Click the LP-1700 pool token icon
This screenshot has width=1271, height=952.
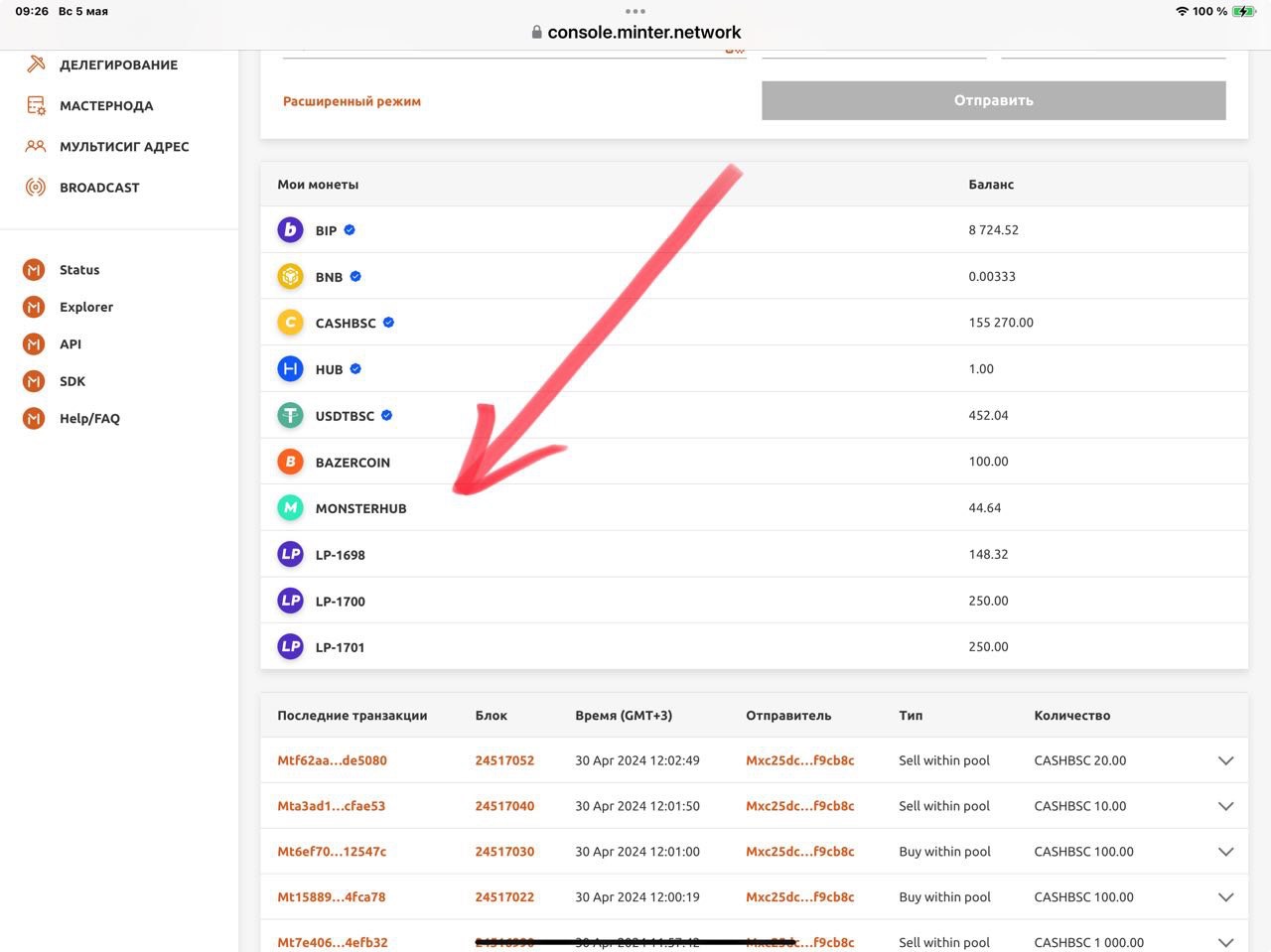coord(290,601)
